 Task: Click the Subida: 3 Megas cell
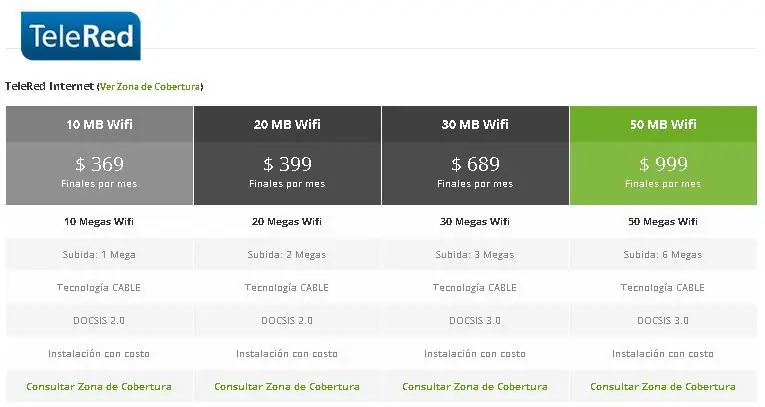pyautogui.click(x=475, y=255)
